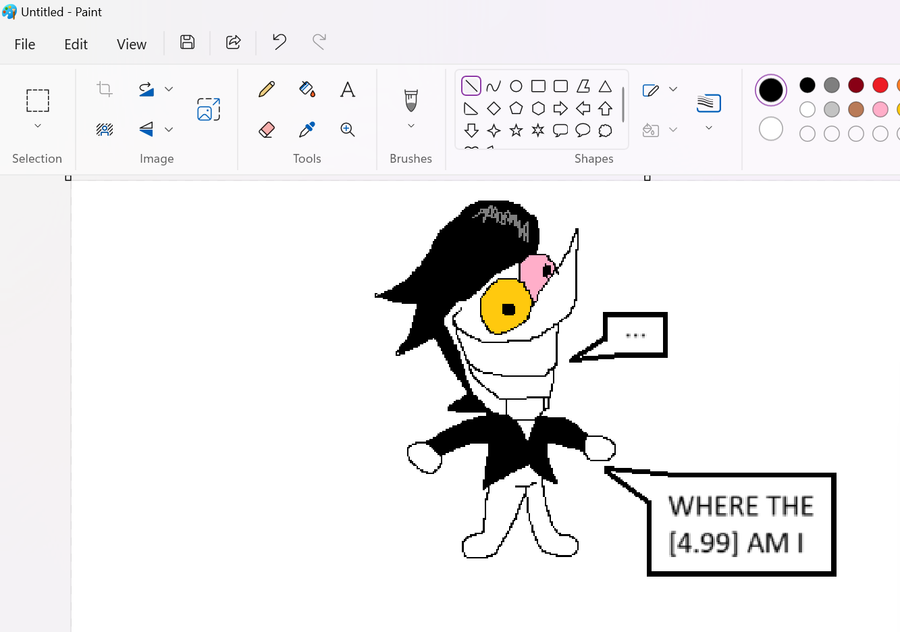The image size is (900, 632).
Task: Select the Triangle shape
Action: [x=605, y=86]
